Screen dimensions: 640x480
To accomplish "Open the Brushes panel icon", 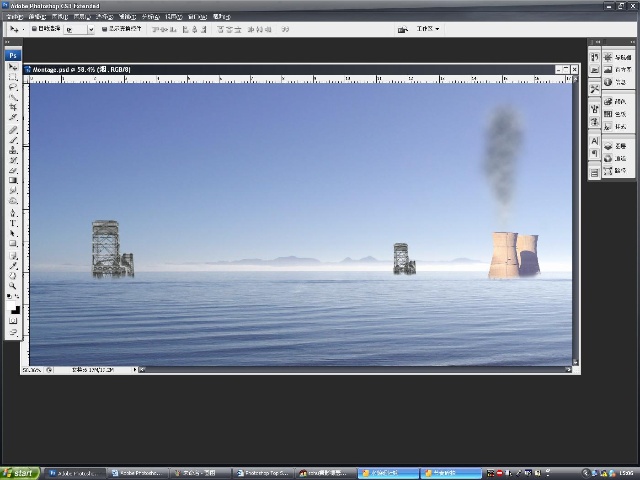I will [x=594, y=109].
